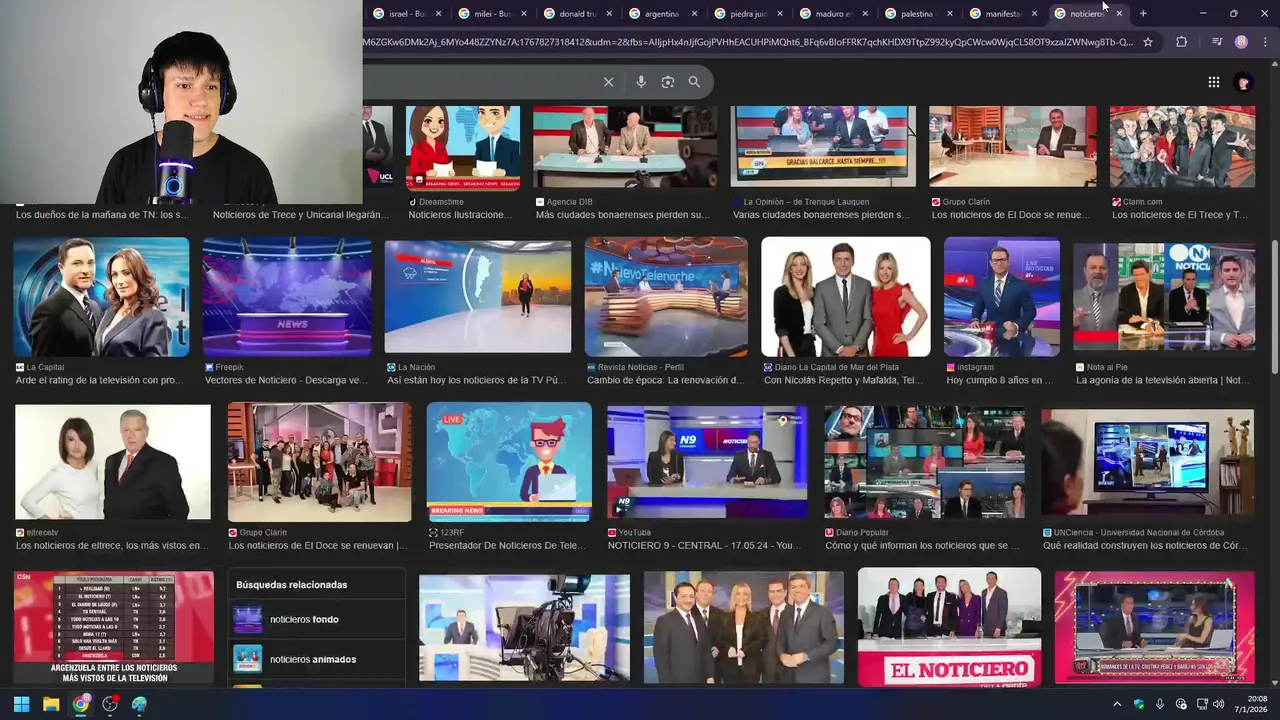This screenshot has height=720, width=1280.
Task: Open the taskbar volume control
Action: tap(1219, 704)
